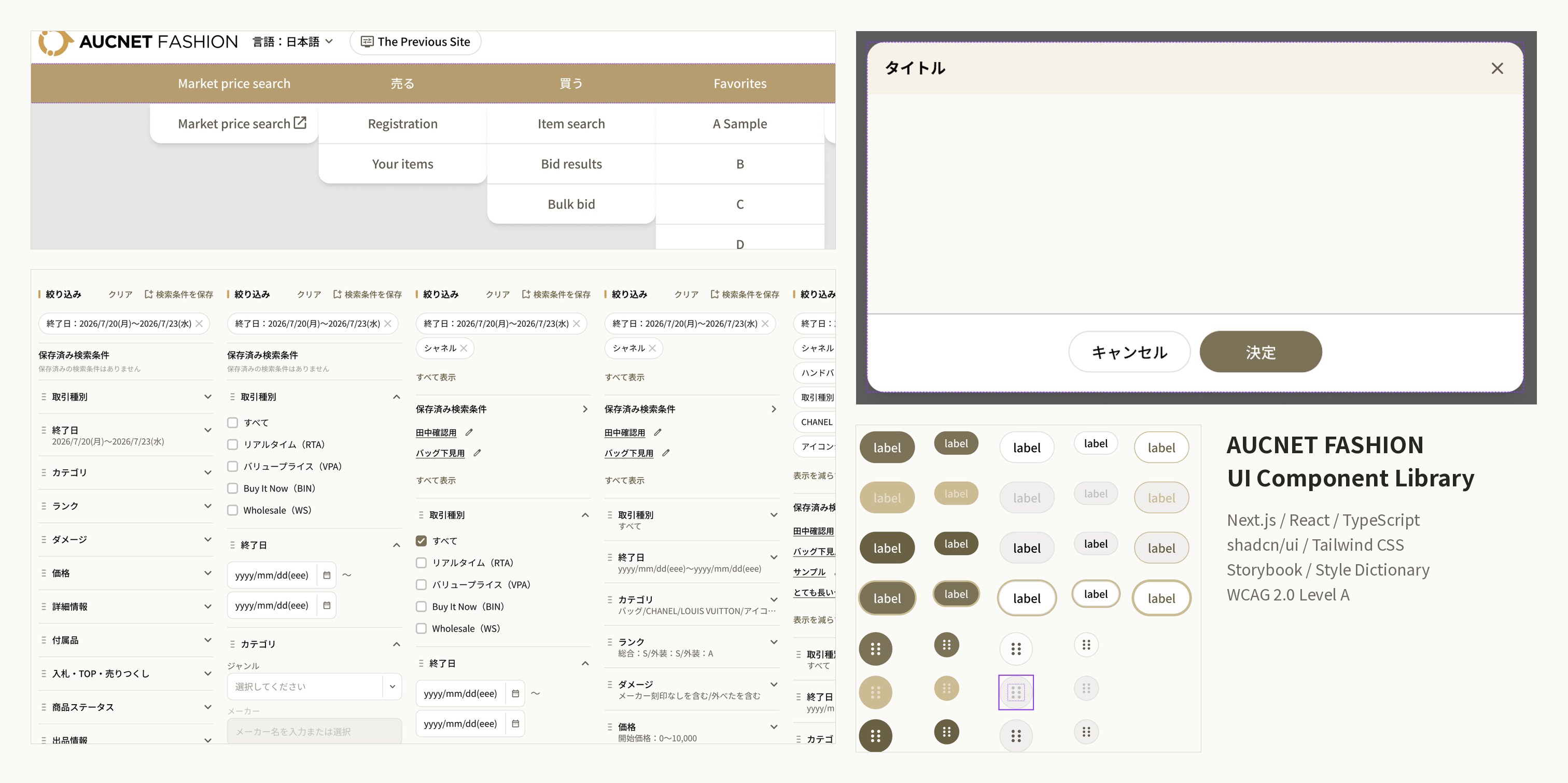Select Market price search in the gold bar
The image size is (1568, 783).
pos(234,83)
